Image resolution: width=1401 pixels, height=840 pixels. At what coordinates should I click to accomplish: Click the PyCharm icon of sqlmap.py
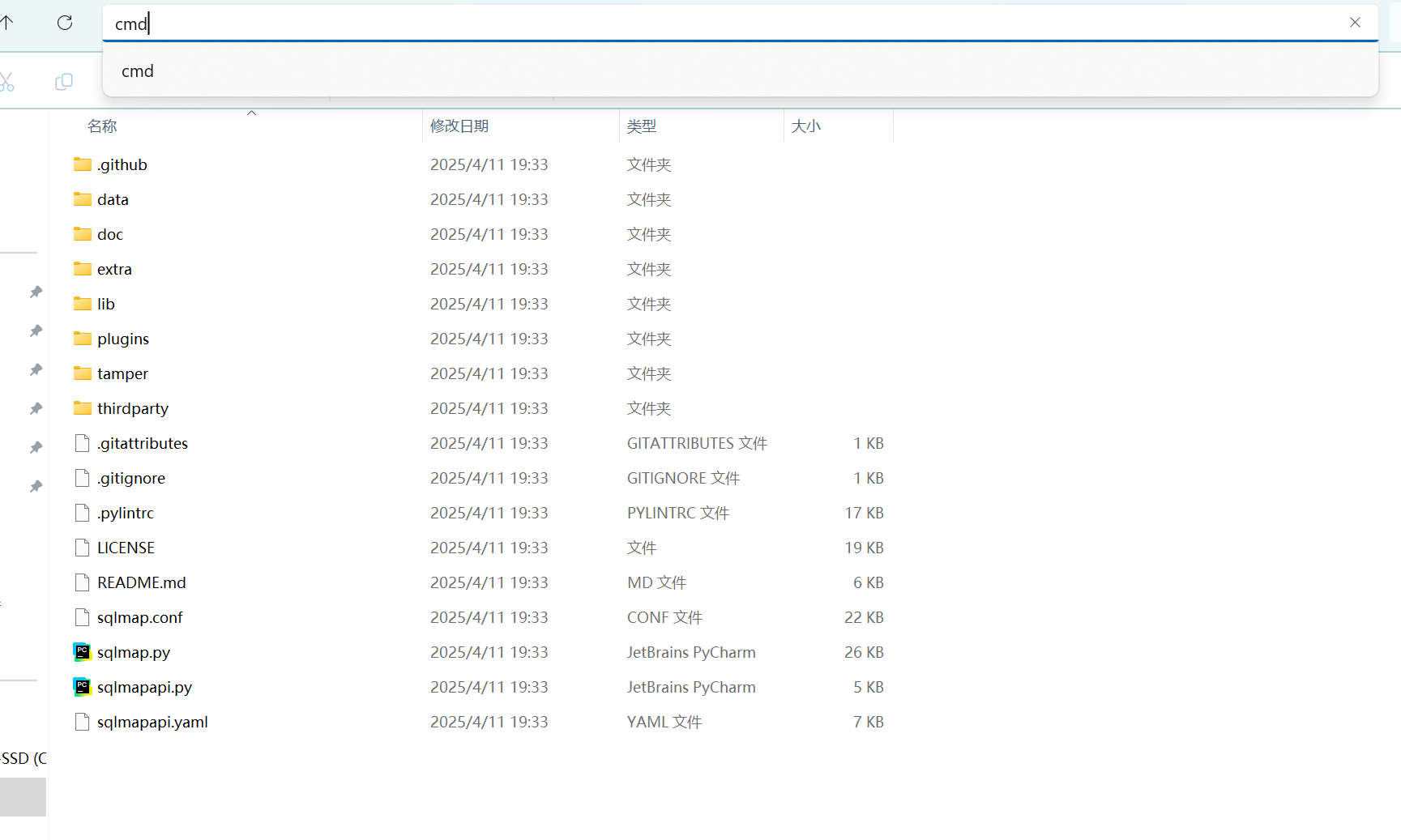tap(82, 652)
